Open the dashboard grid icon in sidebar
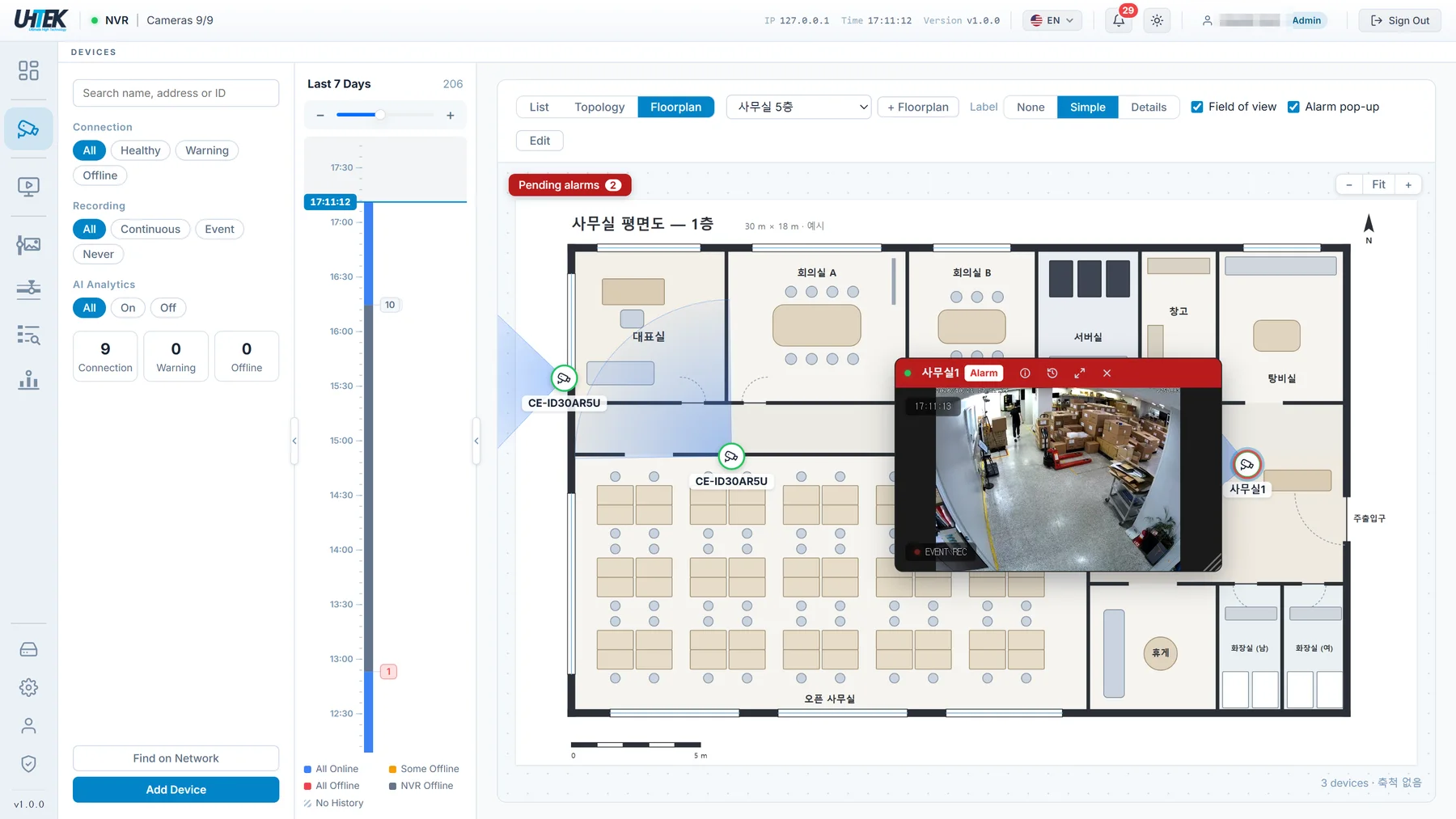The width and height of the screenshot is (1456, 819). (x=28, y=71)
